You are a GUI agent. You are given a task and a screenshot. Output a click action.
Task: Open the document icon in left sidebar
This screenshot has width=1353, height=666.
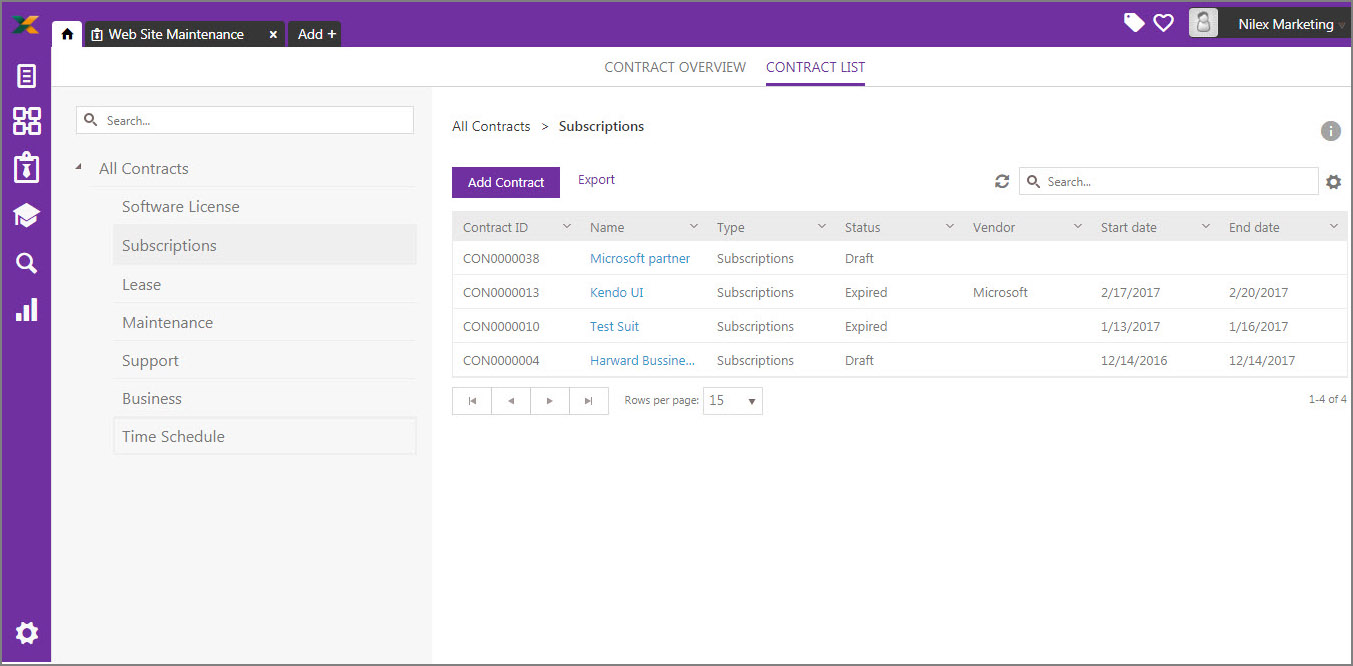[27, 76]
